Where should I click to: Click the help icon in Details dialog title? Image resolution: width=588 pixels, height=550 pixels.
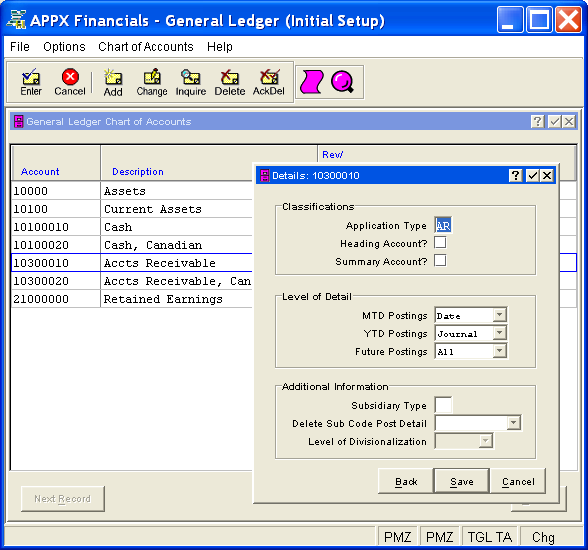click(516, 175)
